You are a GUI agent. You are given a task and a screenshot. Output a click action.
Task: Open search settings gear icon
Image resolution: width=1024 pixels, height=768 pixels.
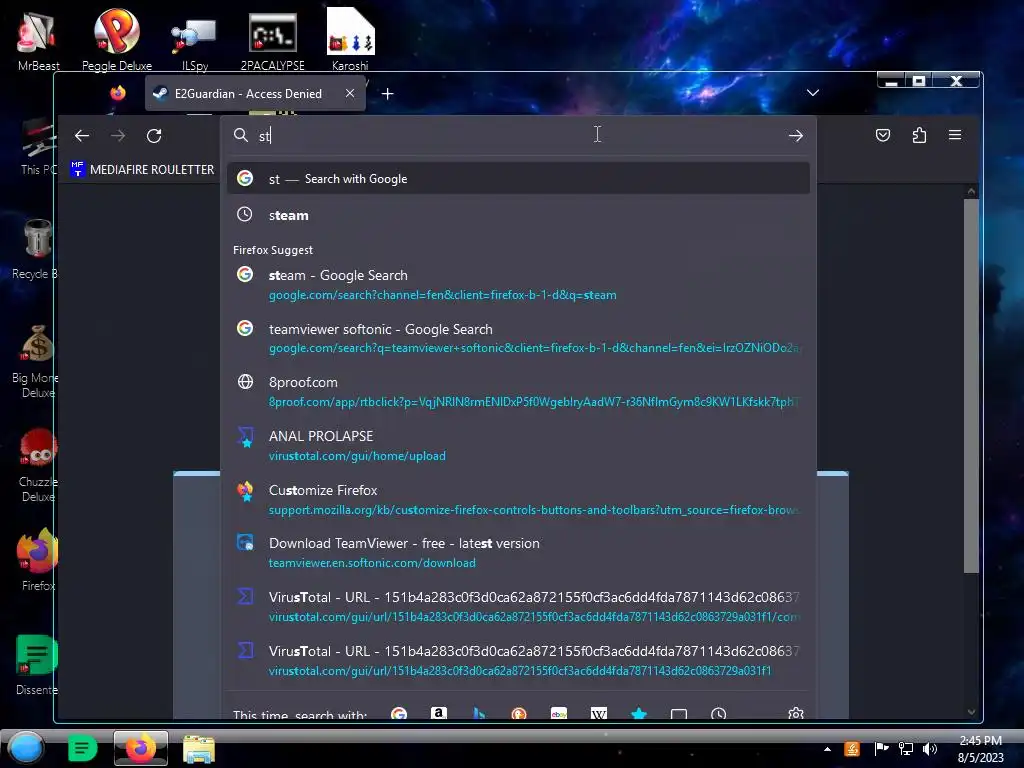pos(795,713)
